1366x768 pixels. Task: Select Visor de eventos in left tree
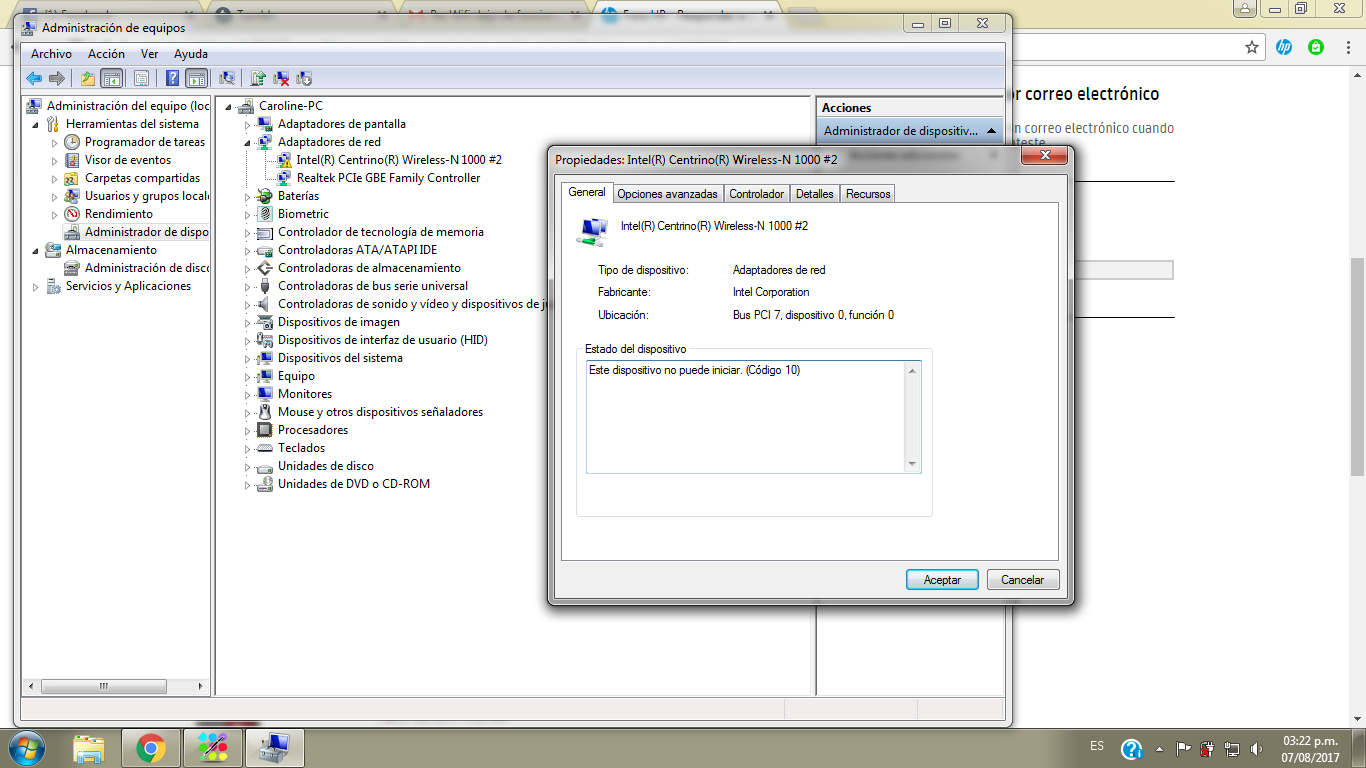[x=128, y=160]
